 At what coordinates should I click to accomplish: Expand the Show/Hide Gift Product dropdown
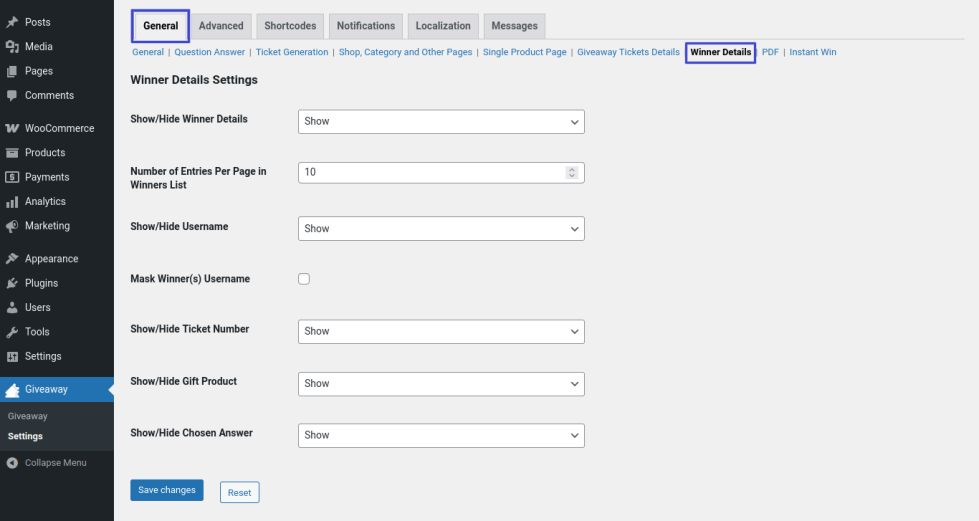[x=441, y=383]
